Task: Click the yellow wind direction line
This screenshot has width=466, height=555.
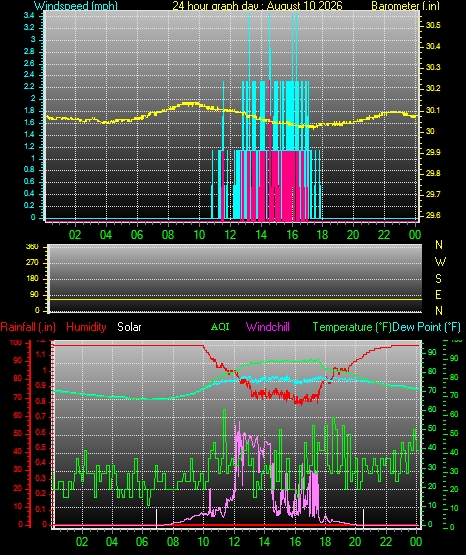Action: [235, 300]
